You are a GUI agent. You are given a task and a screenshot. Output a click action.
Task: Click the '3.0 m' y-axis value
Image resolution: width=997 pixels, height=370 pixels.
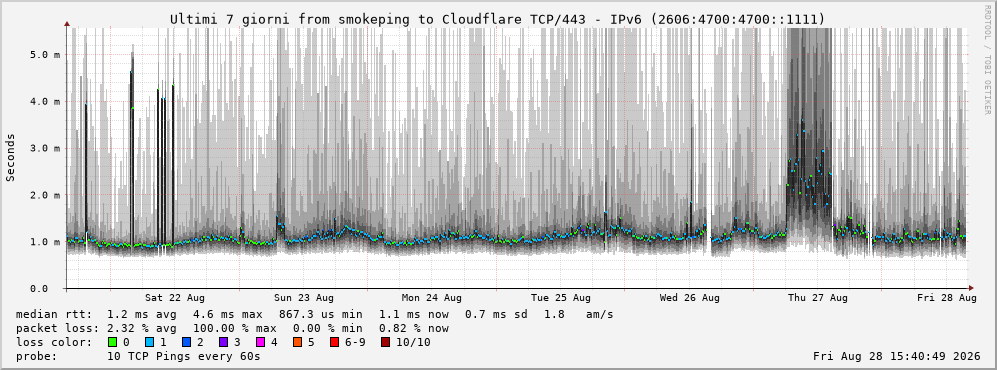(45, 148)
